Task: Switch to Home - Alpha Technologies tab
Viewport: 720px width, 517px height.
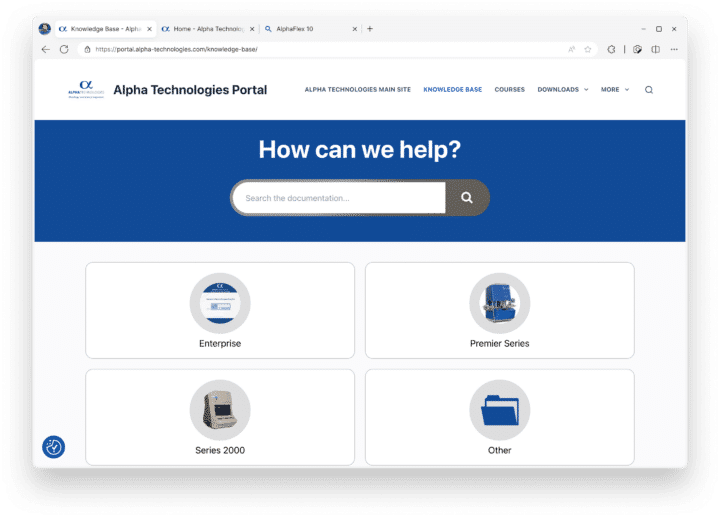Action: tap(208, 29)
